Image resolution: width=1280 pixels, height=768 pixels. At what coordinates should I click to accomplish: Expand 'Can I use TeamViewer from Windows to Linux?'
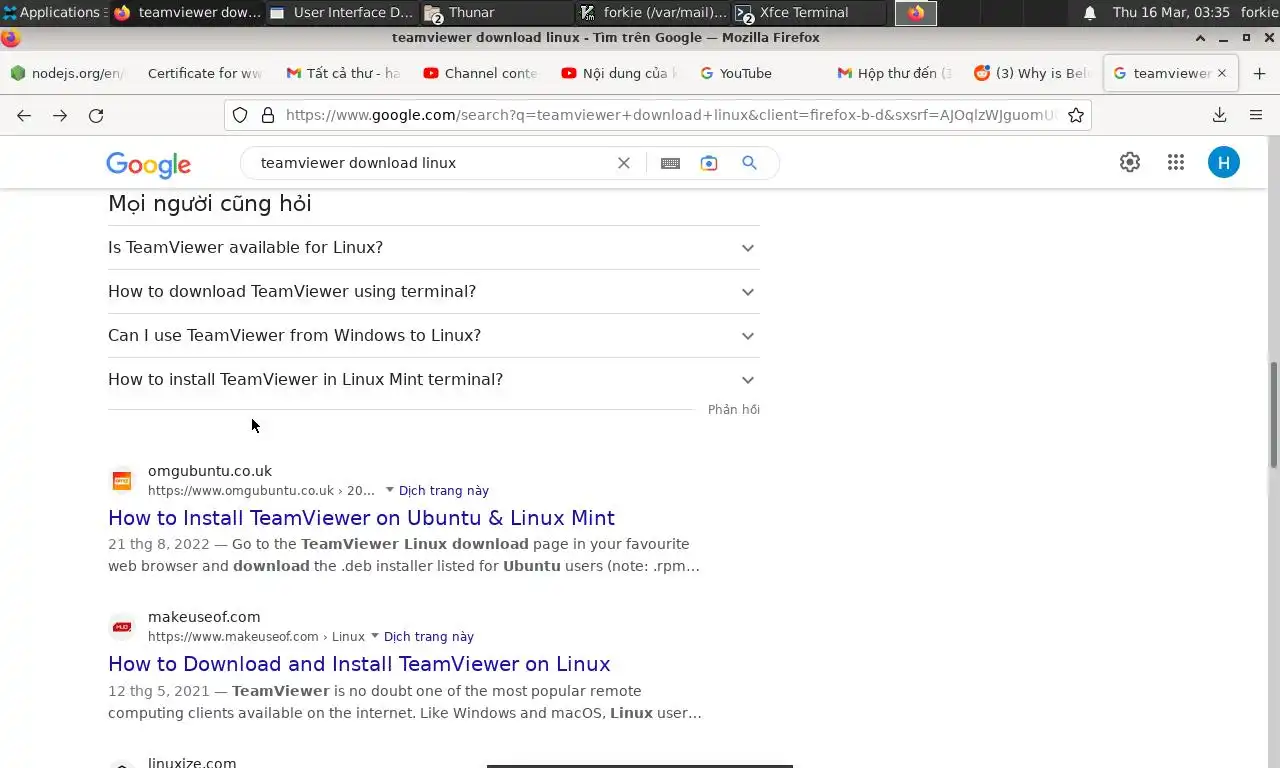[x=434, y=336]
